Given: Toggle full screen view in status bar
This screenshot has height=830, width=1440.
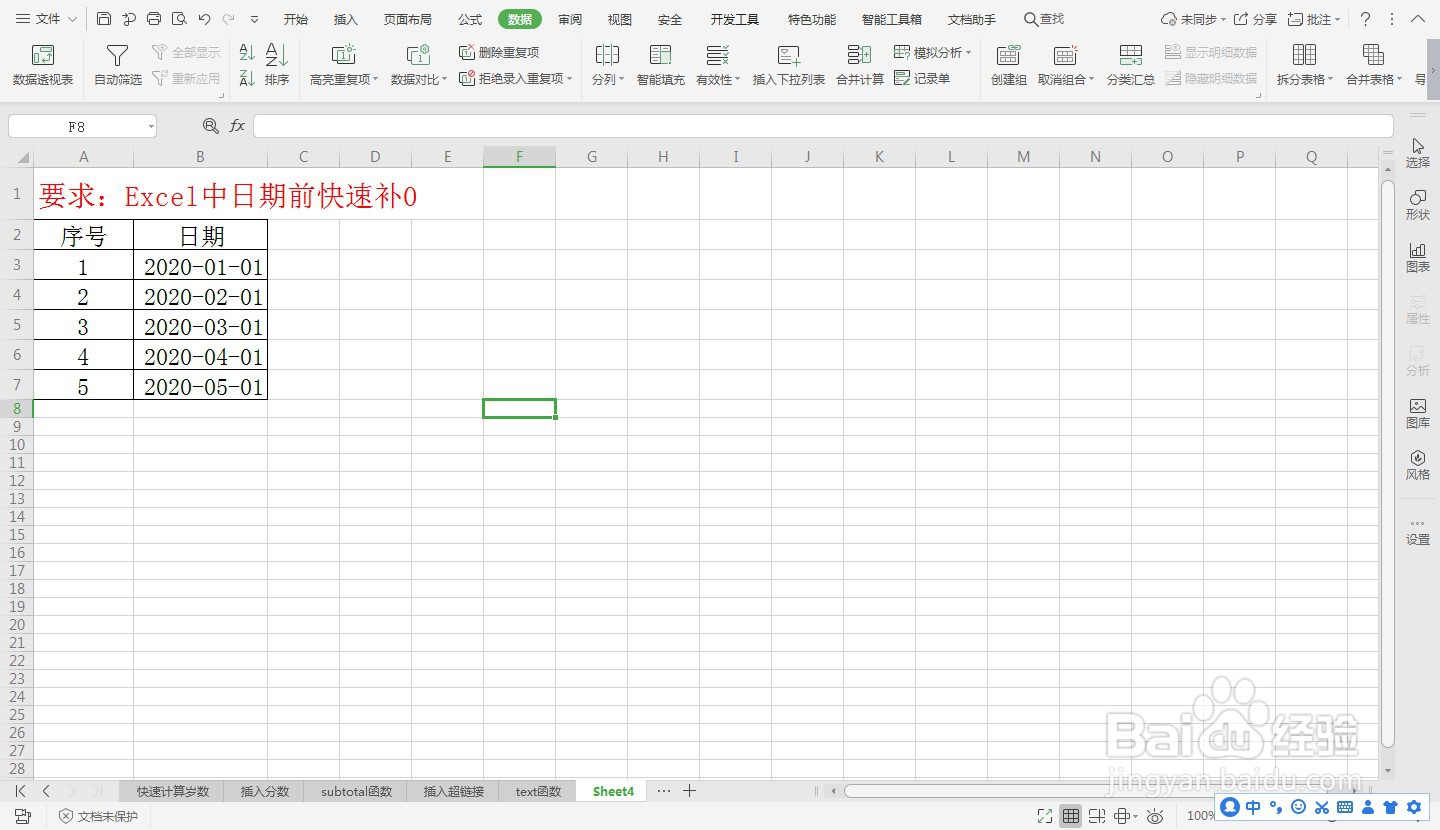Looking at the screenshot, I should (x=1045, y=816).
